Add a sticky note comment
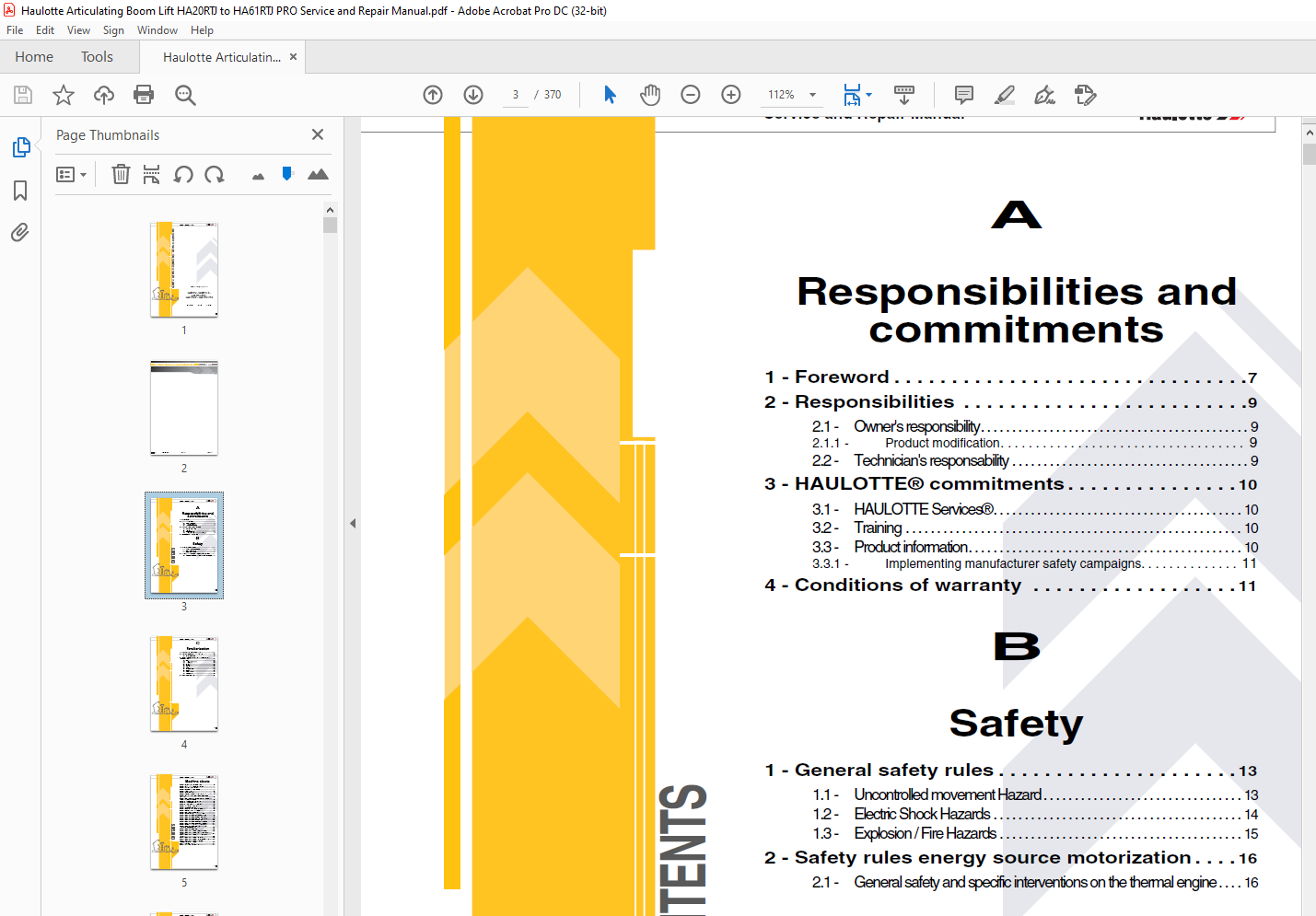Image resolution: width=1316 pixels, height=916 pixels. pos(964,95)
